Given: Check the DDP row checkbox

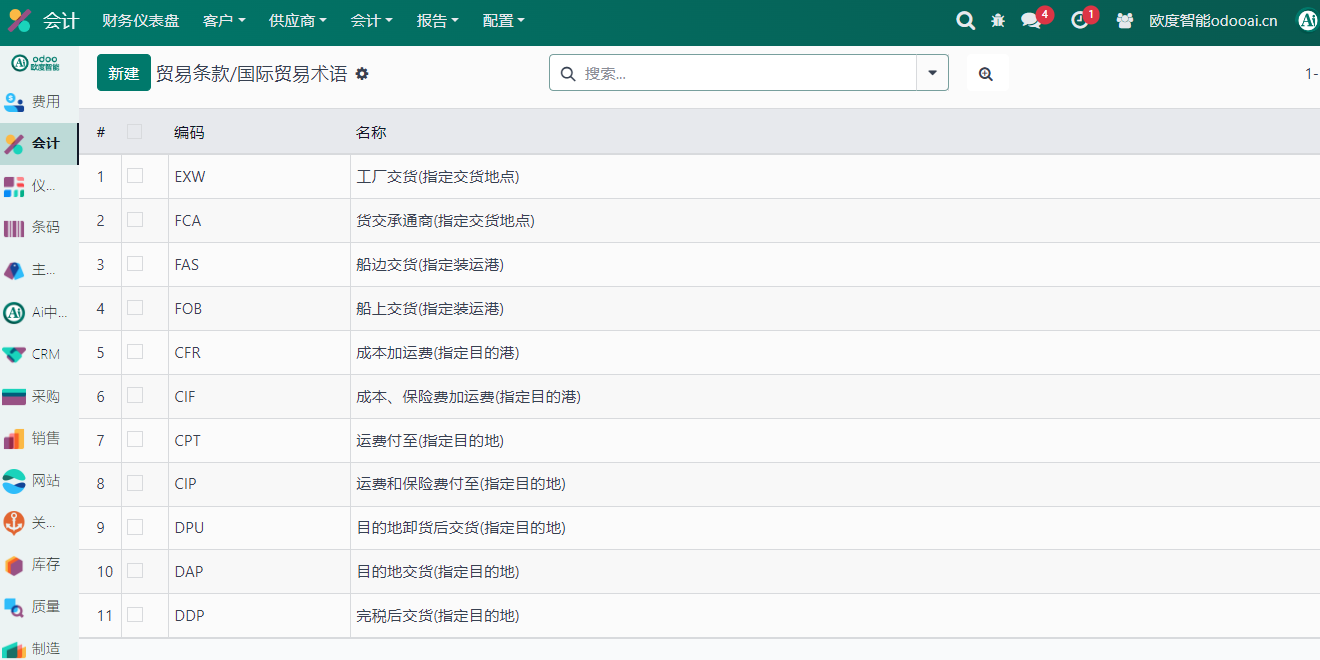Looking at the screenshot, I should [x=135, y=615].
